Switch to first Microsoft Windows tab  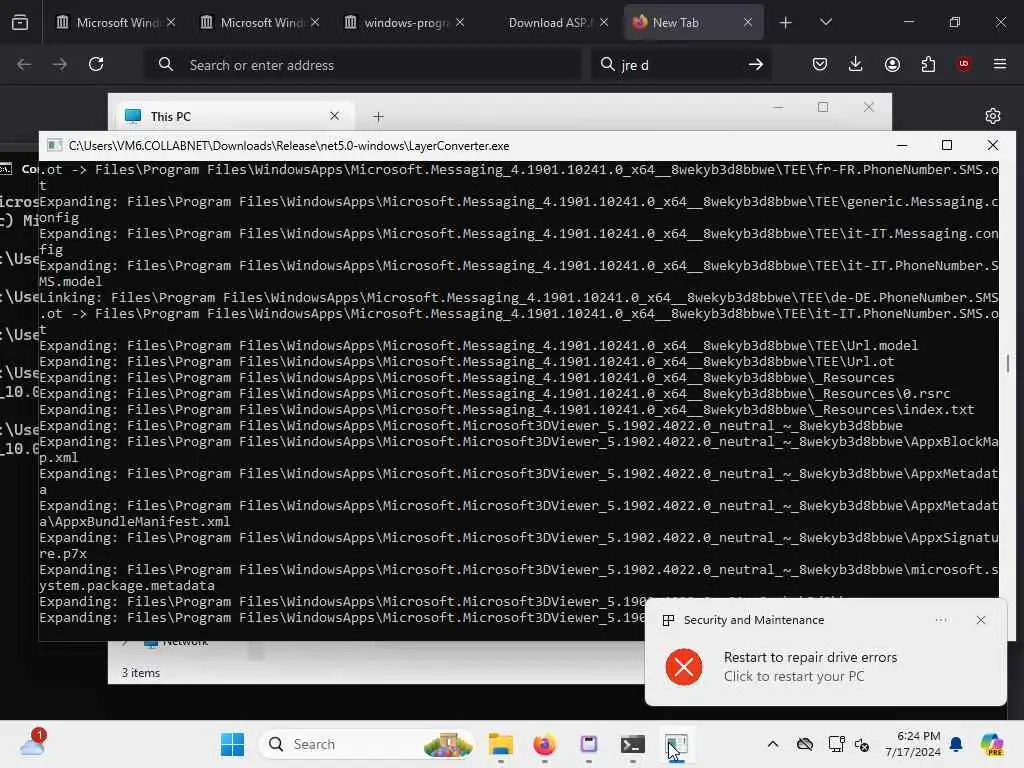[116, 23]
